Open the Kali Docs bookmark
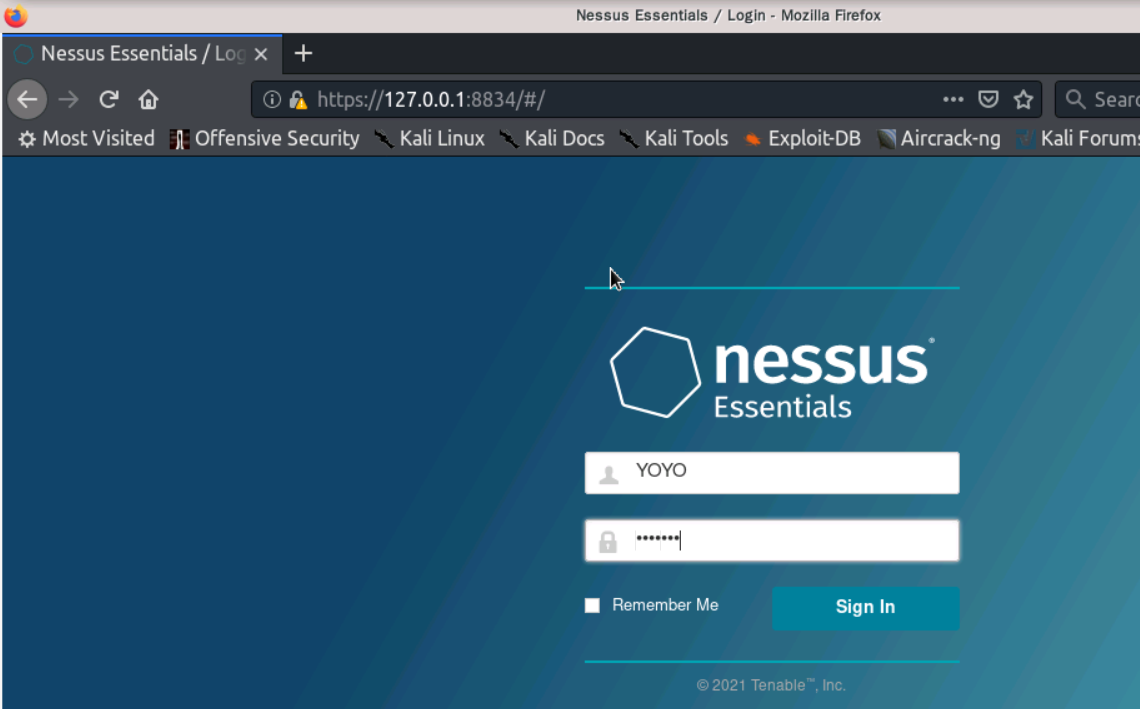 tap(552, 139)
